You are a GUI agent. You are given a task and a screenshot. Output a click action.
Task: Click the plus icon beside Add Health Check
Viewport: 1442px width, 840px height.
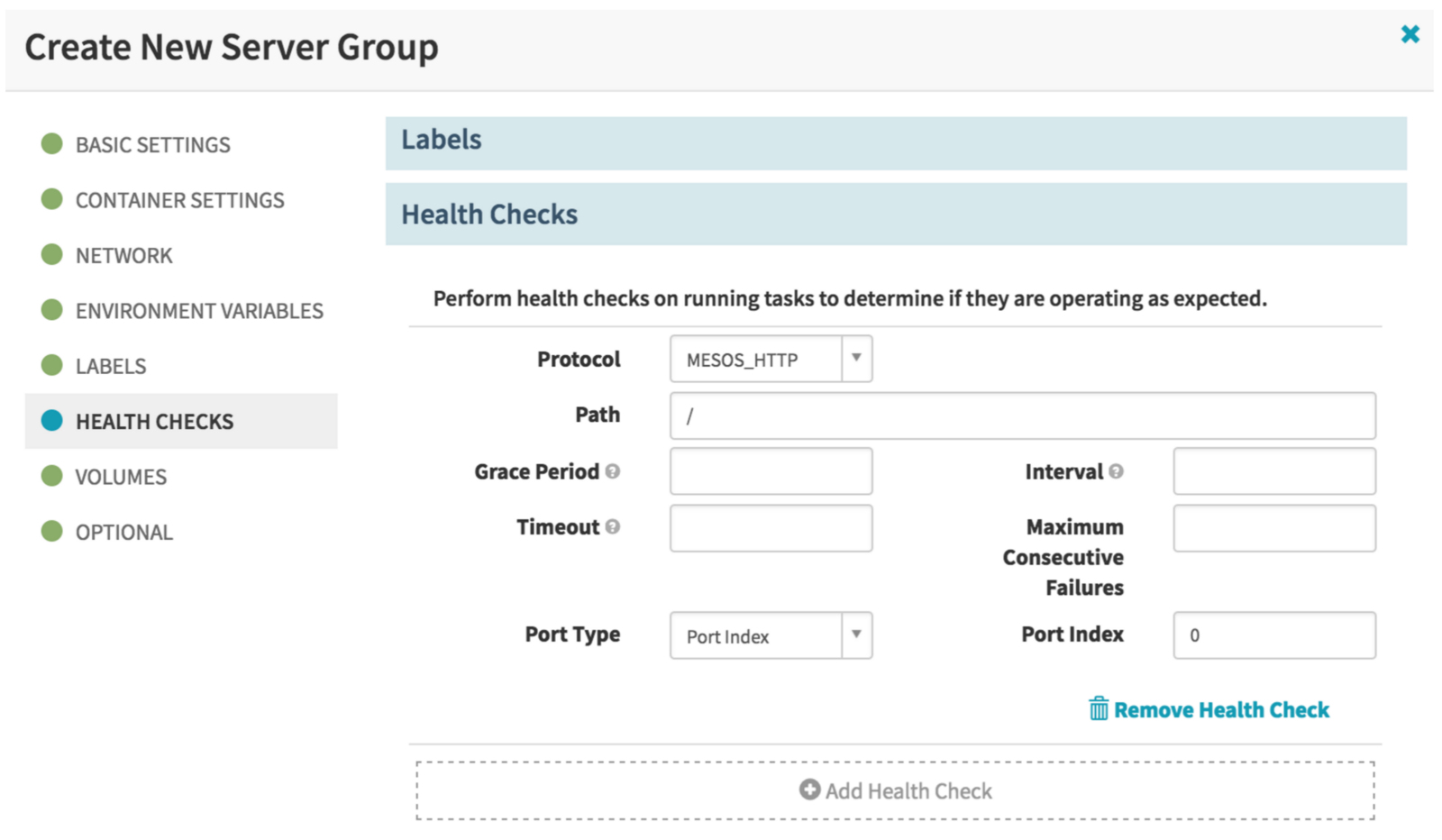[809, 790]
